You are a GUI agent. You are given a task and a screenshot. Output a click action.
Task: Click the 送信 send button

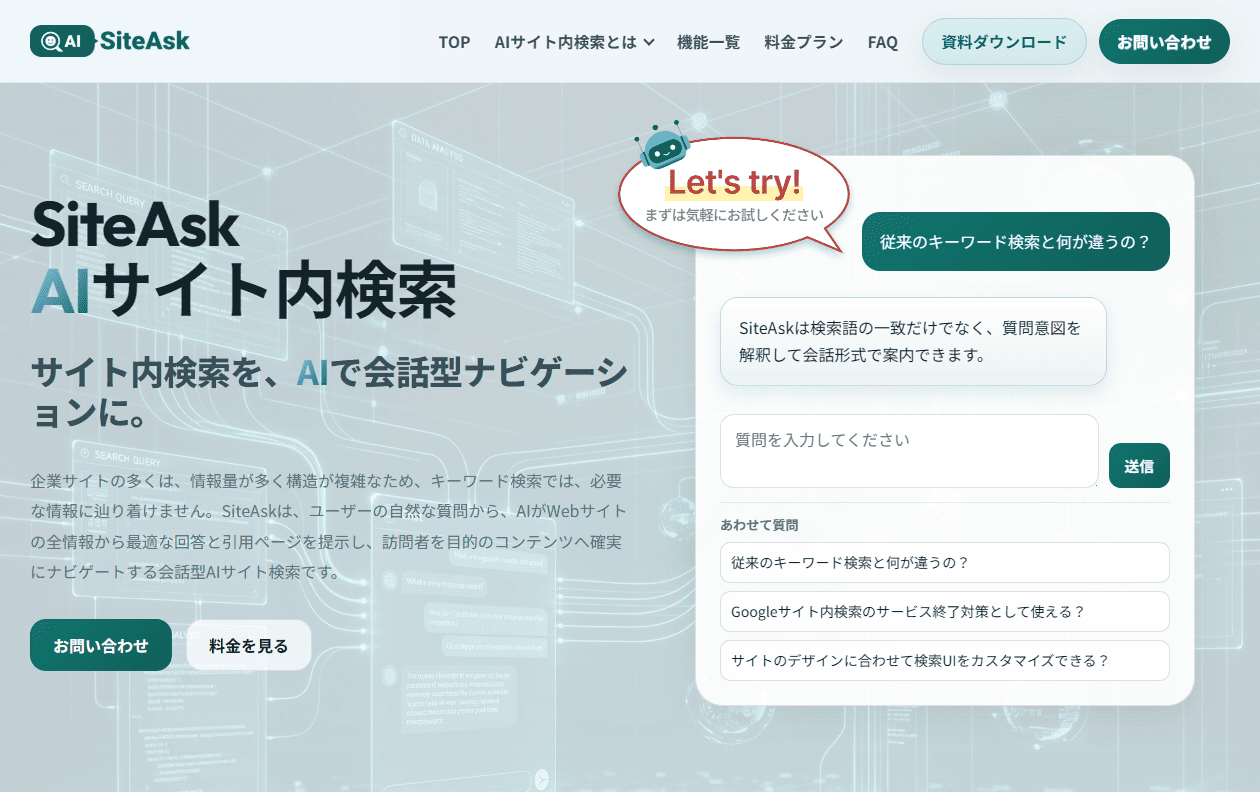1139,466
